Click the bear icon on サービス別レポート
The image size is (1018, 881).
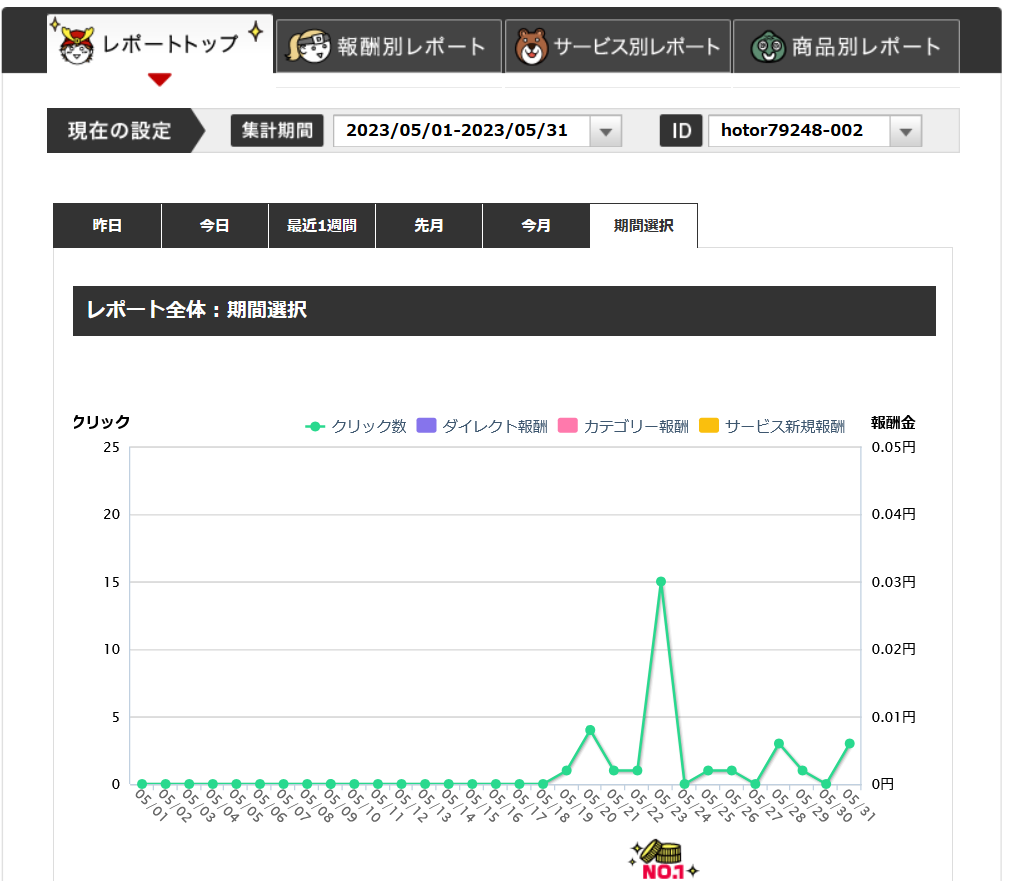click(x=531, y=46)
